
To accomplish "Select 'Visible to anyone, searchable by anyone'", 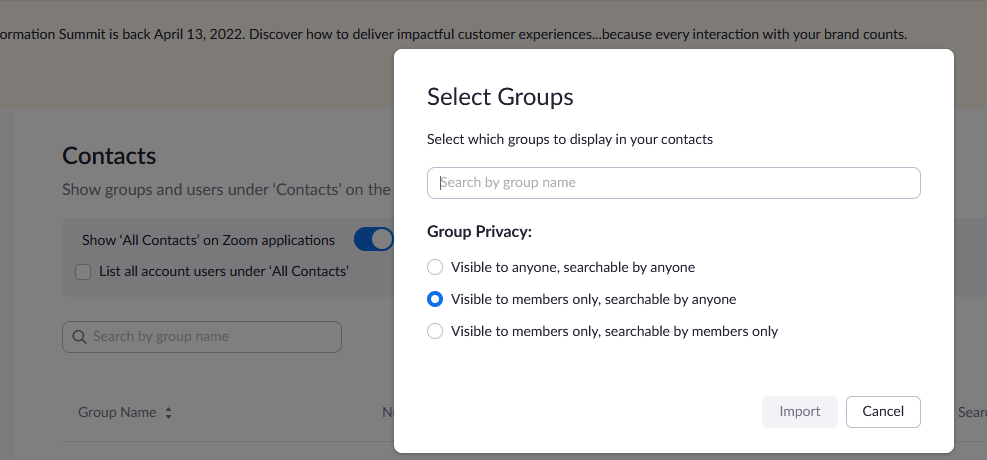I will coord(435,267).
